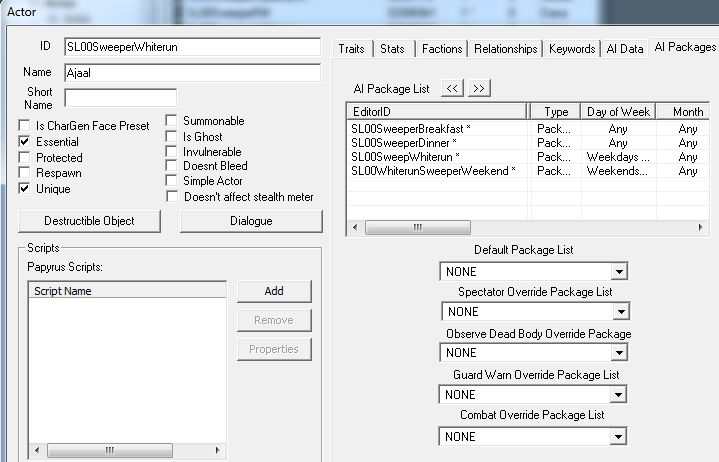Click the Type column header
Image resolution: width=719 pixels, height=462 pixels.
pos(556,112)
